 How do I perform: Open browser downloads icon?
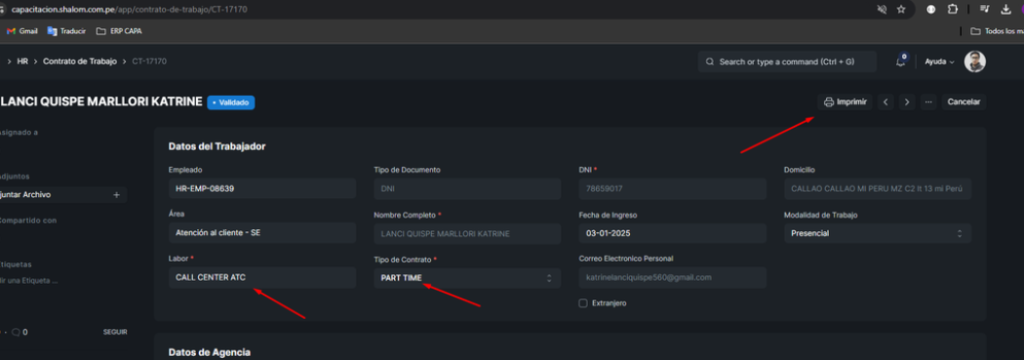(x=1006, y=9)
